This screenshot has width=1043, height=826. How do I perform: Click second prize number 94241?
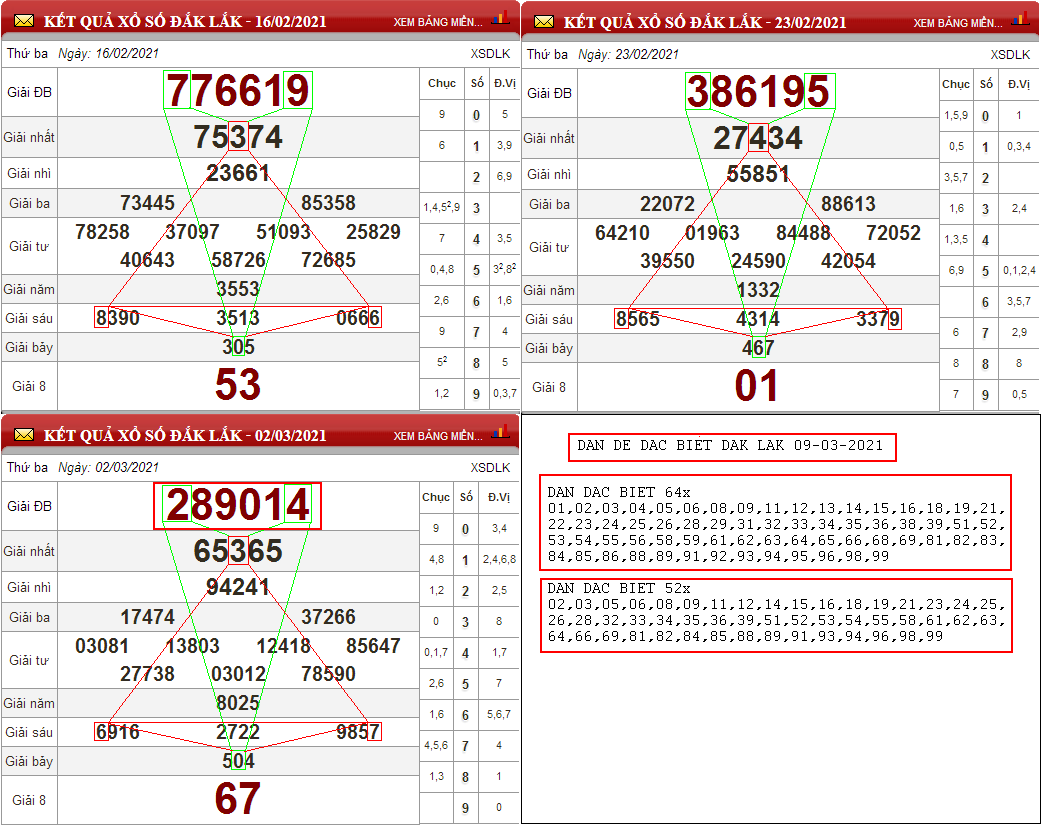(x=238, y=587)
